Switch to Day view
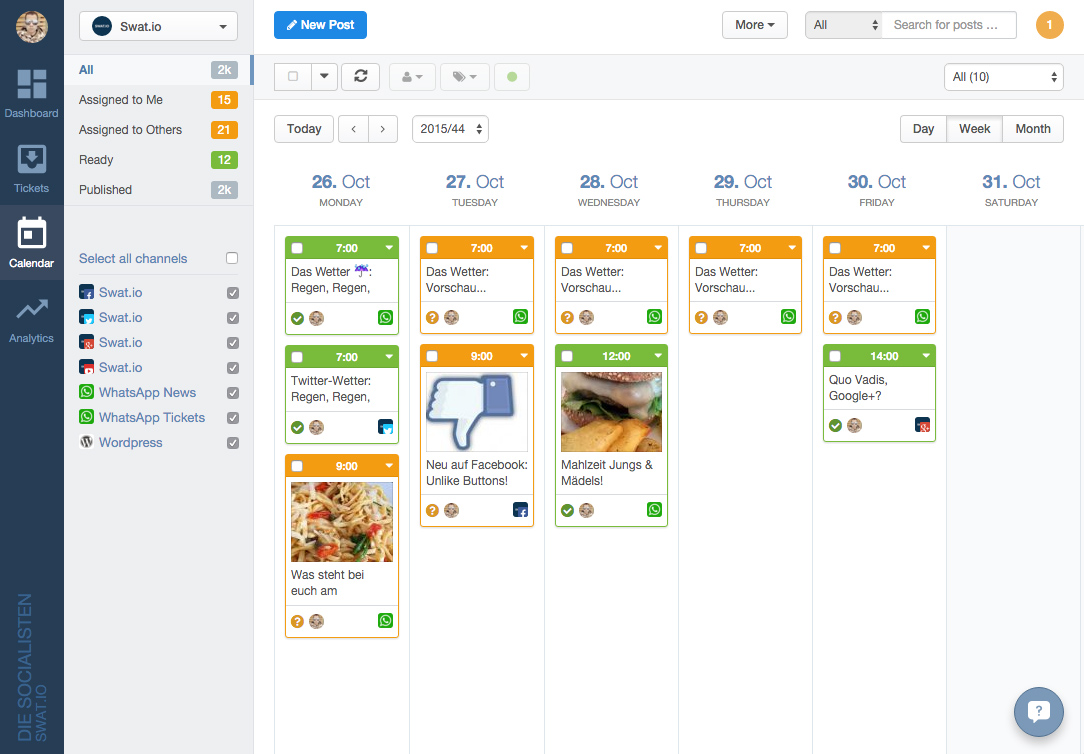This screenshot has height=754, width=1084. pos(923,129)
